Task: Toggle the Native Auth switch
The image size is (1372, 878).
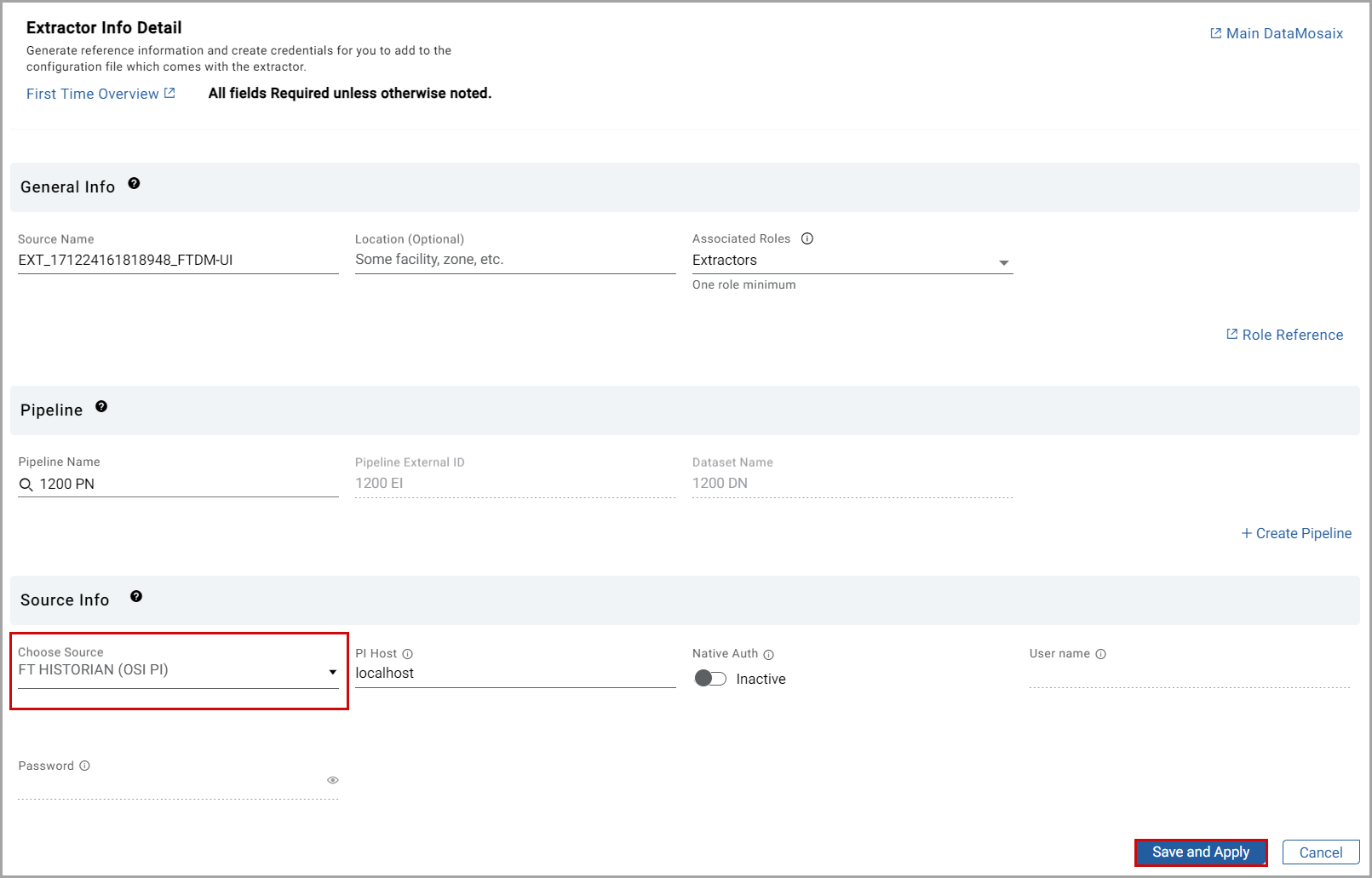Action: [710, 679]
